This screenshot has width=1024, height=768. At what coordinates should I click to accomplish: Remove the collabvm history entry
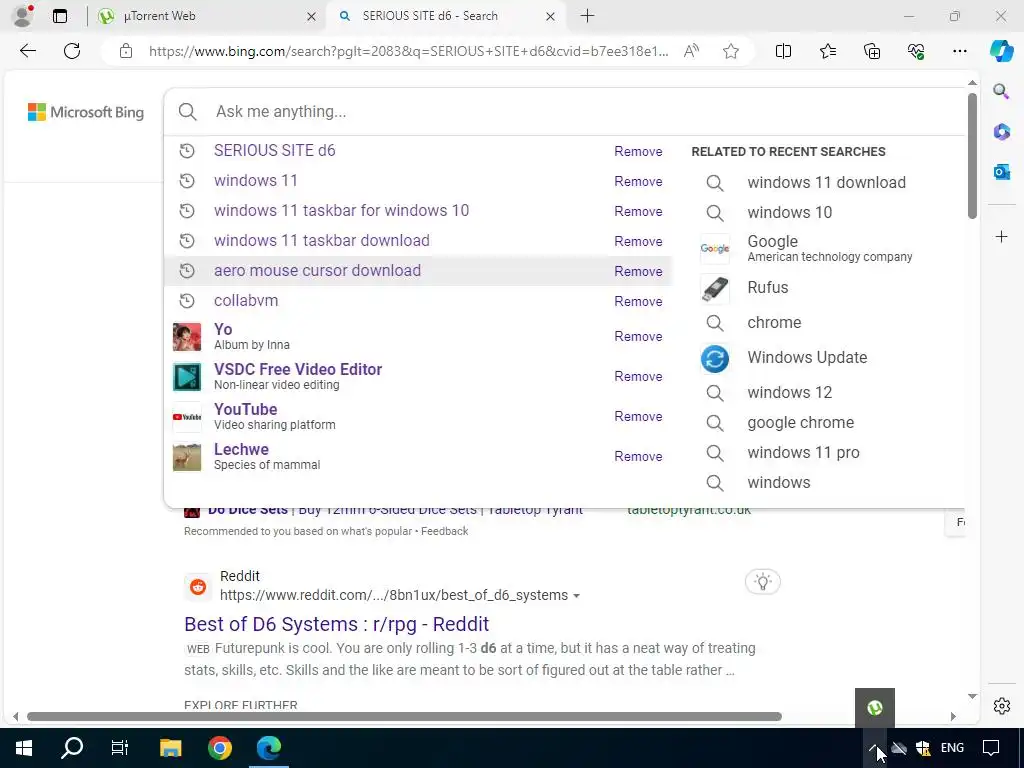coord(638,302)
